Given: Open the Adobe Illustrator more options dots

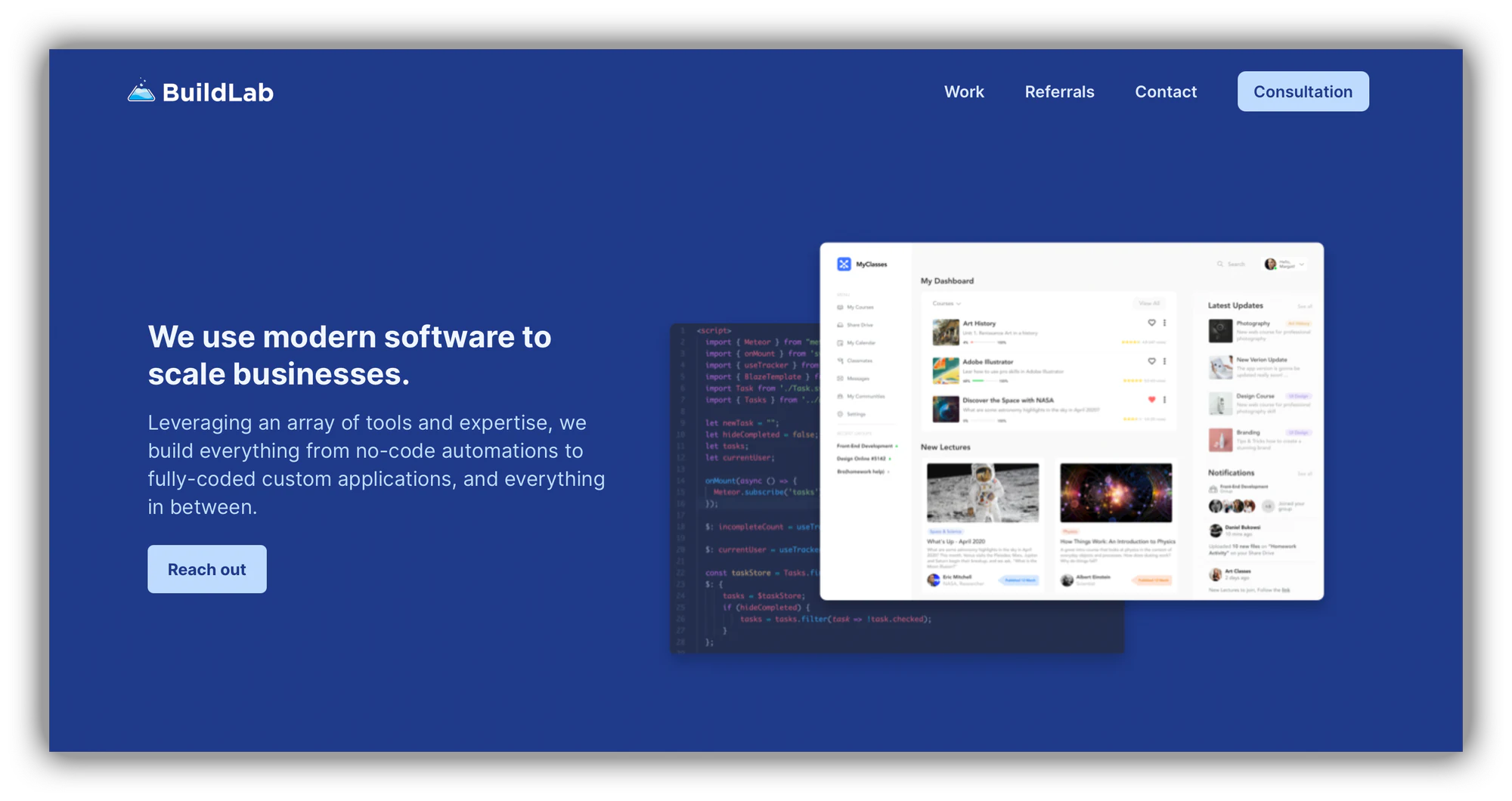Looking at the screenshot, I should pyautogui.click(x=1164, y=361).
